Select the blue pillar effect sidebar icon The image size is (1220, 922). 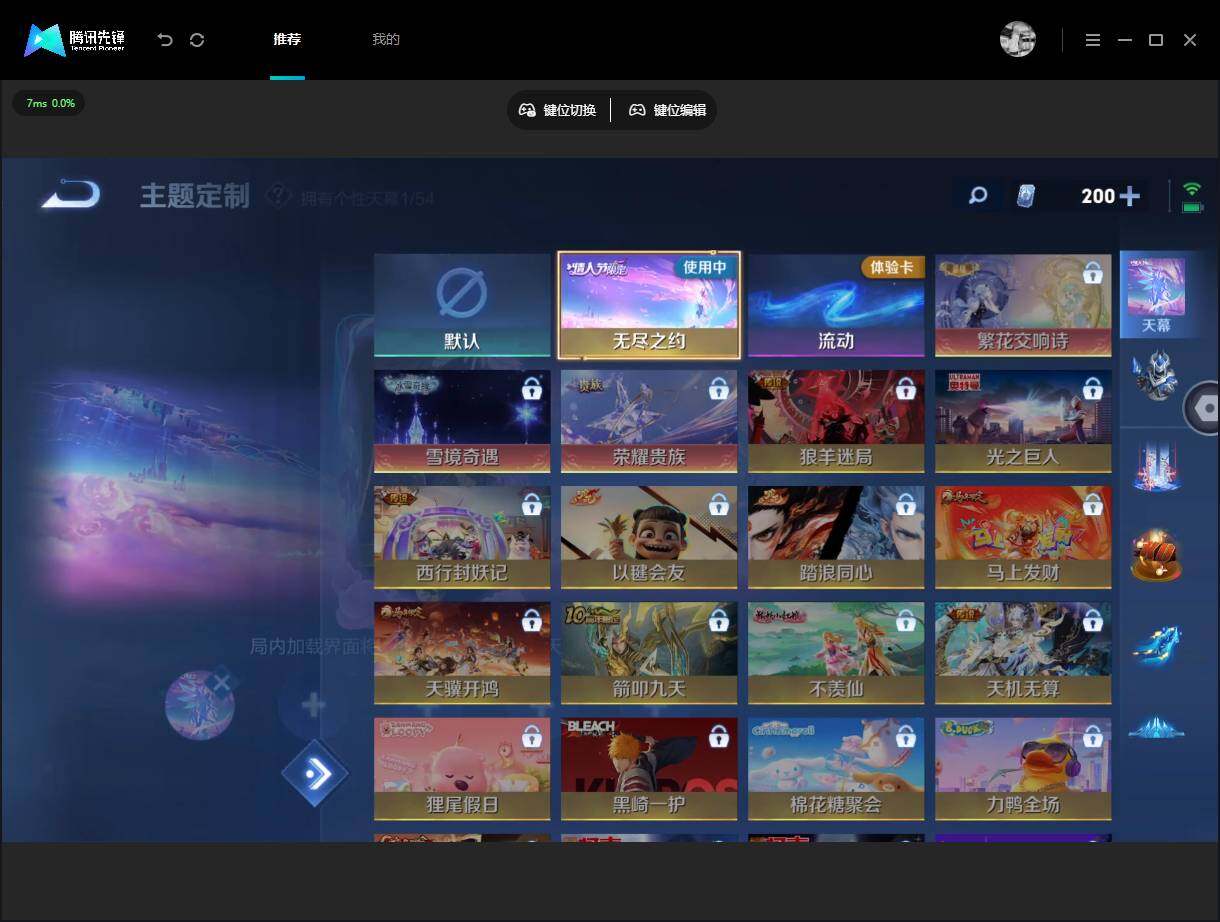coord(1156,466)
